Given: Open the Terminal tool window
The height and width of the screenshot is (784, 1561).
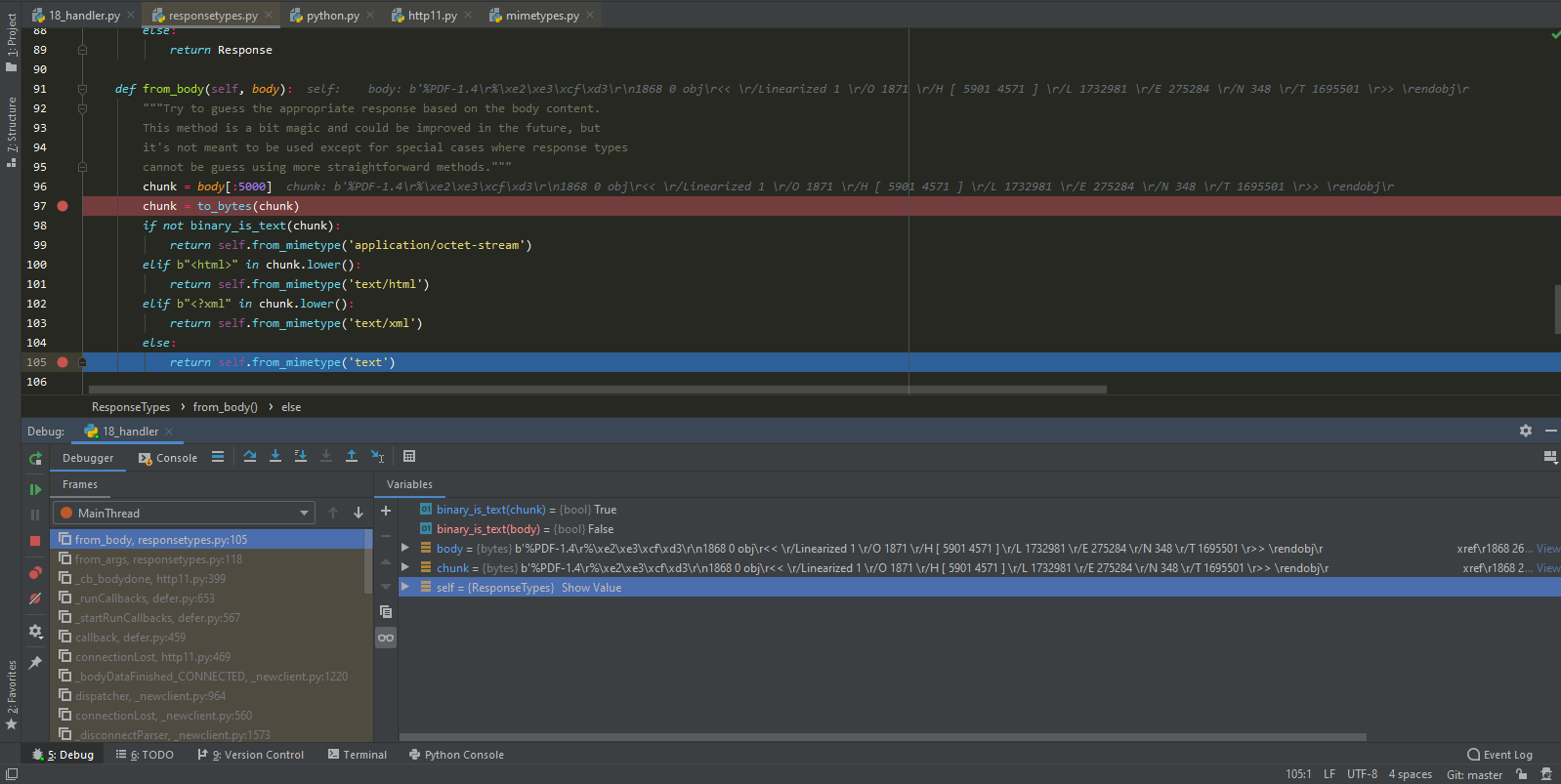Looking at the screenshot, I should [358, 755].
